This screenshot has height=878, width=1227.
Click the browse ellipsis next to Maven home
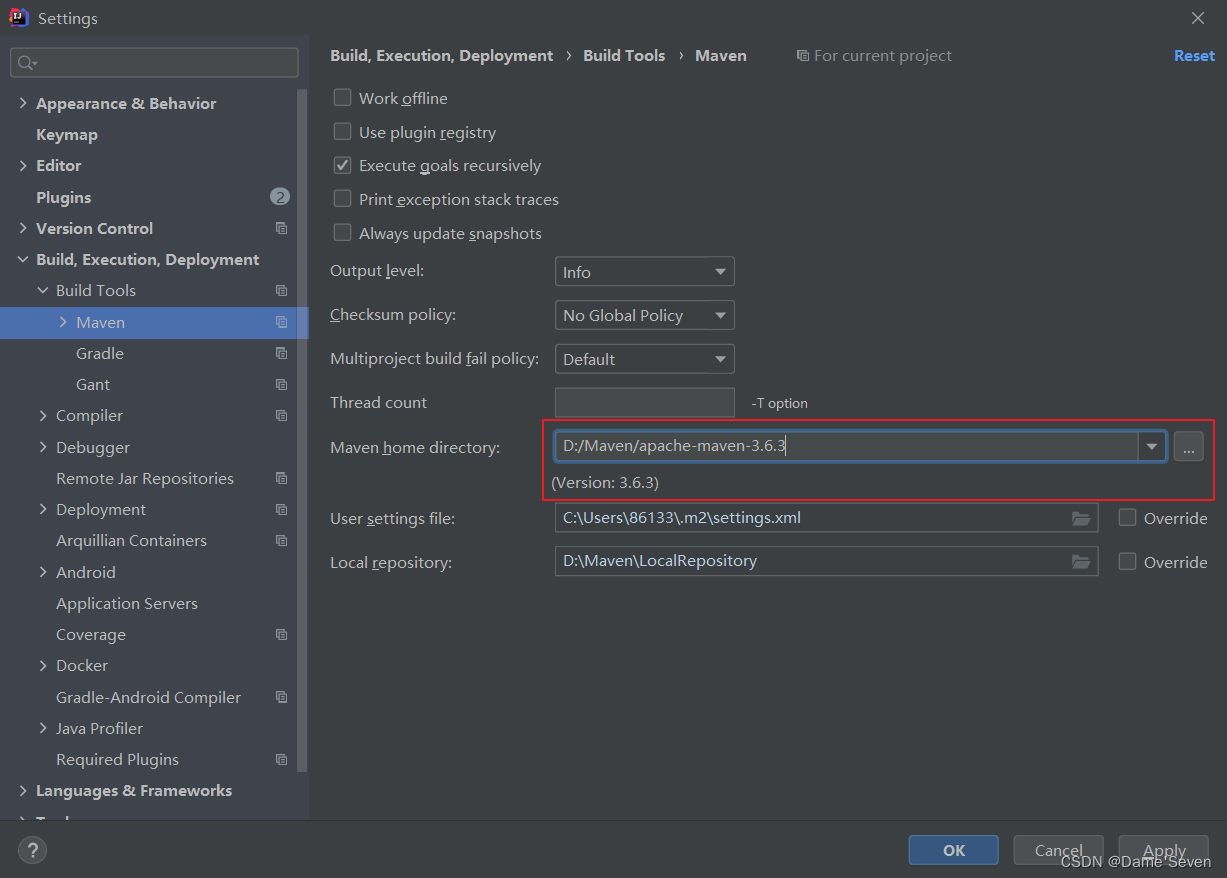[1188, 448]
